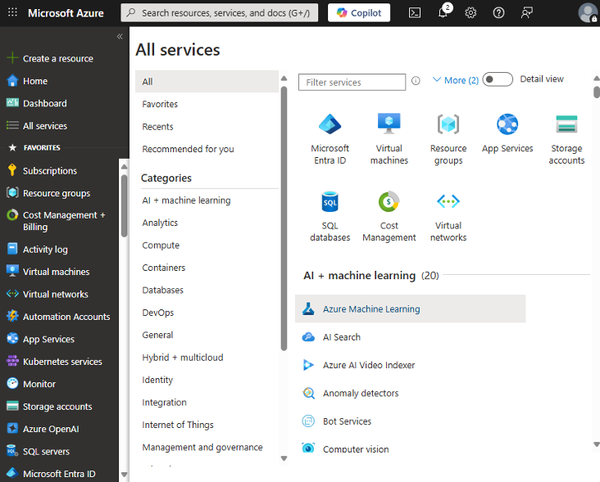
Task: Click the favorites sidebar scroll down arrow
Action: pos(124,475)
